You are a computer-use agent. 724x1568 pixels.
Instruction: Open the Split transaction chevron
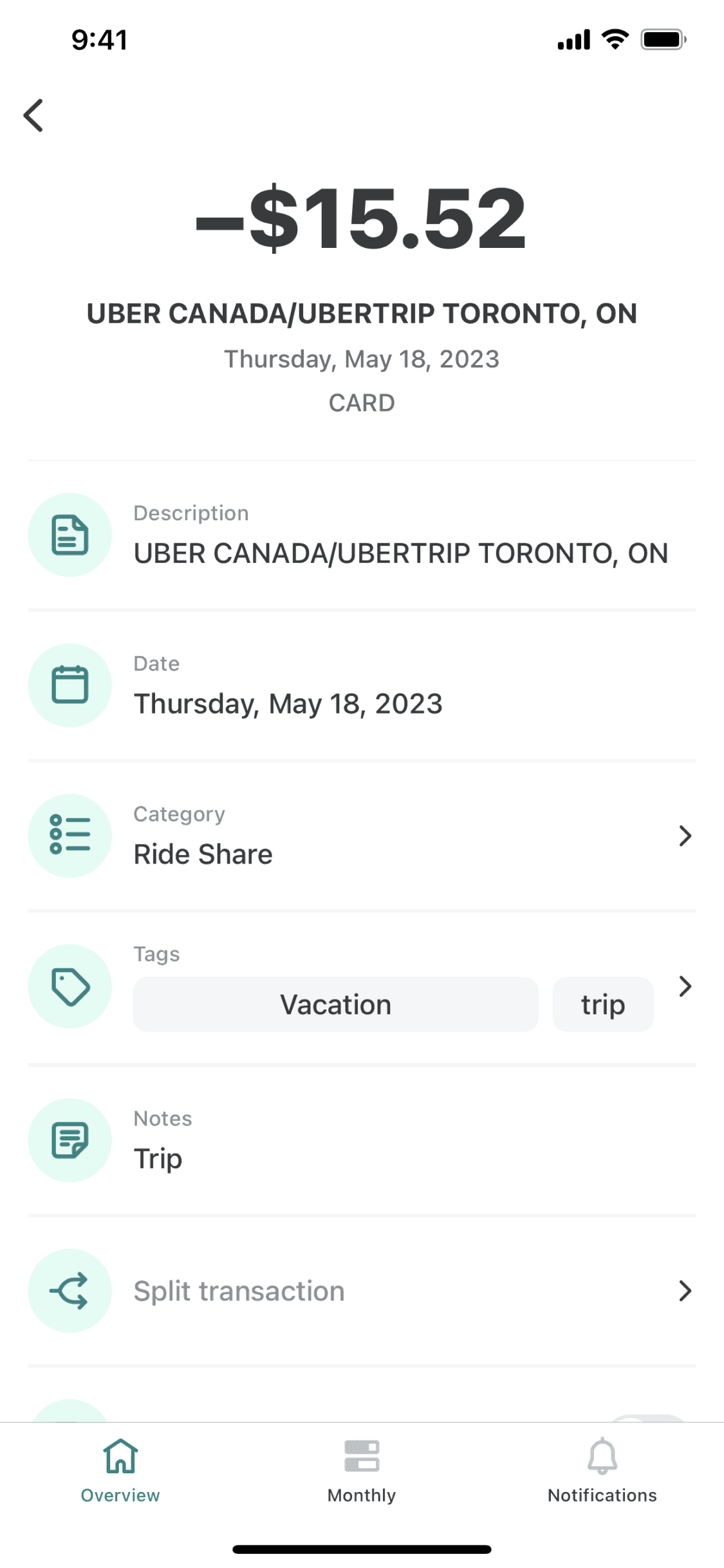pyautogui.click(x=685, y=1290)
